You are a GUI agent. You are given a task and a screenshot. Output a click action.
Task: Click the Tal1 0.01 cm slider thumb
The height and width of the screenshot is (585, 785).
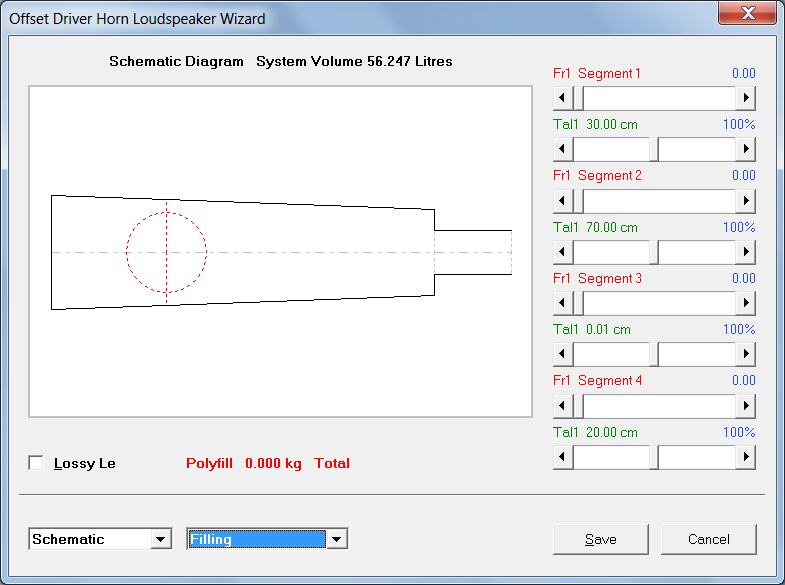[654, 354]
